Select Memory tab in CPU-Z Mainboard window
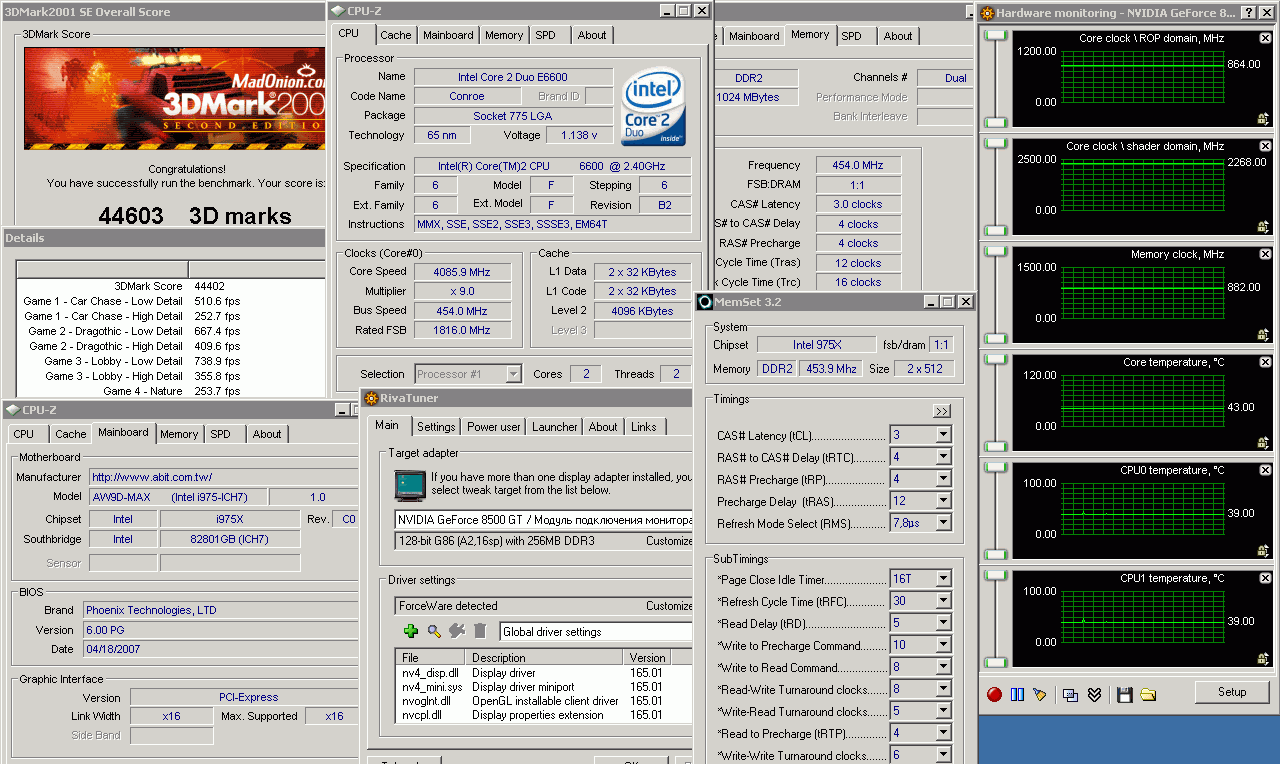This screenshot has width=1280, height=764. [x=179, y=434]
